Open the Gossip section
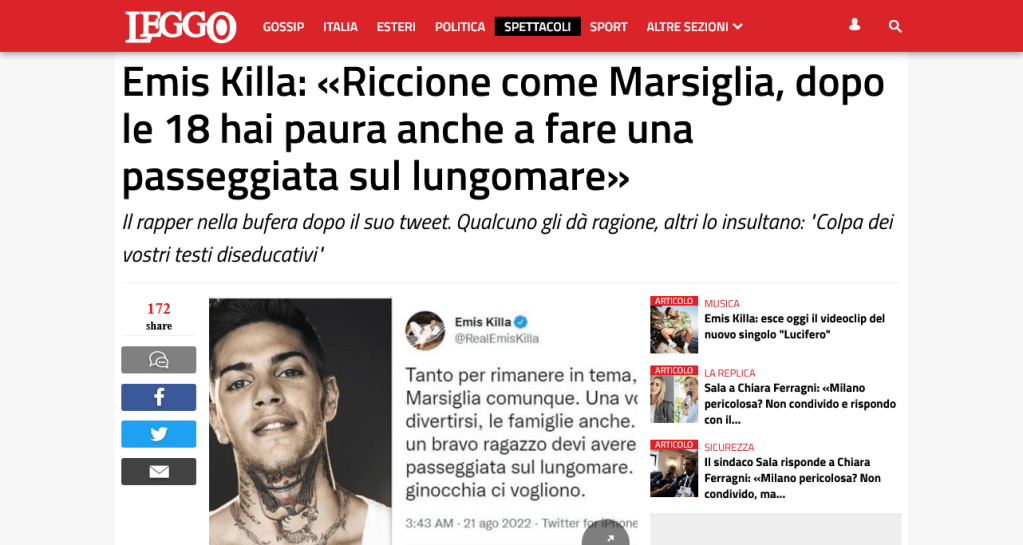The width and height of the screenshot is (1023, 545). [x=283, y=27]
